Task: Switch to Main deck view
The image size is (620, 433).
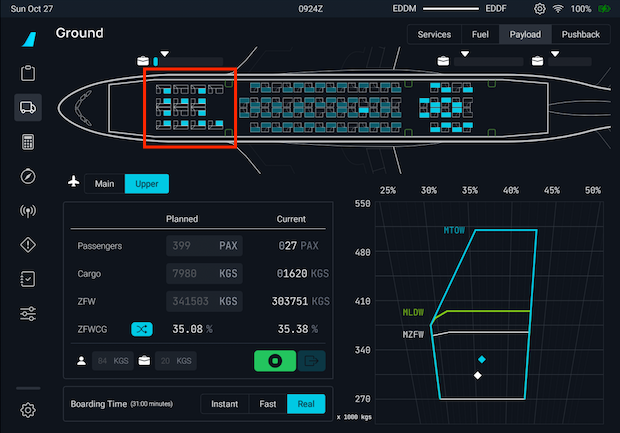Action: point(105,183)
